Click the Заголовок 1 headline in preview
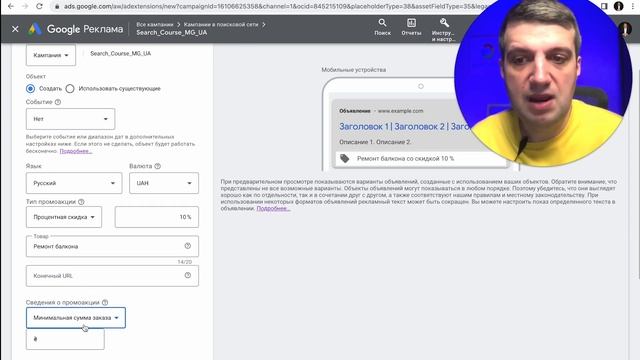Screen dimensions: 640x360 [x=364, y=127]
